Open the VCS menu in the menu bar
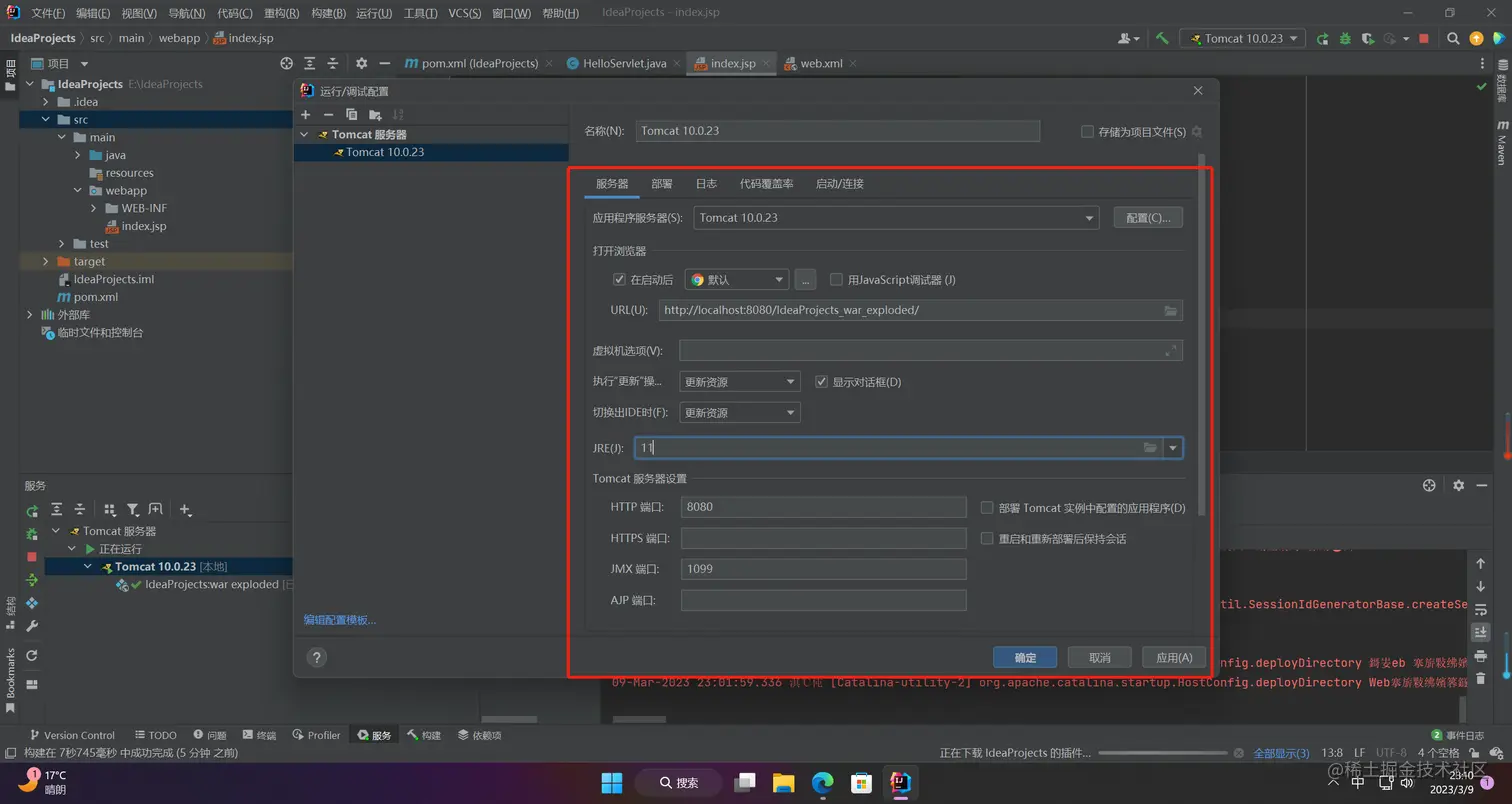The image size is (1512, 804). pyautogui.click(x=464, y=13)
